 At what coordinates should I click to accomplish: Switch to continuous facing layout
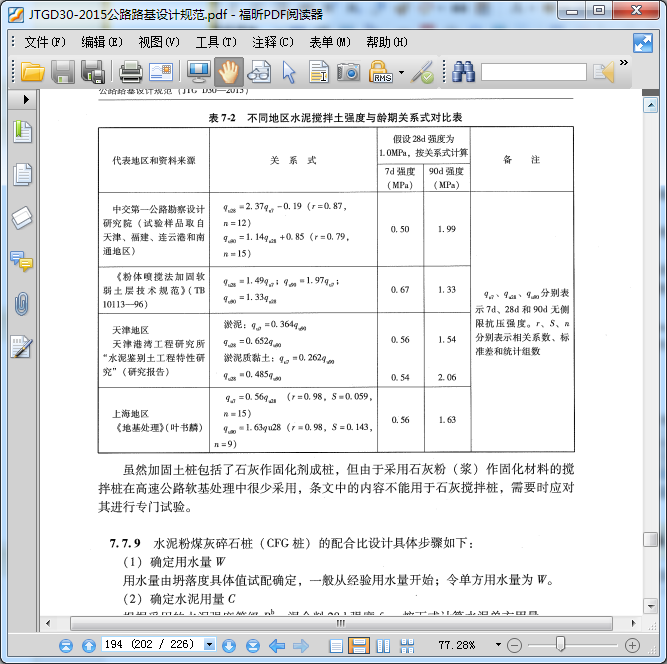(x=407, y=646)
